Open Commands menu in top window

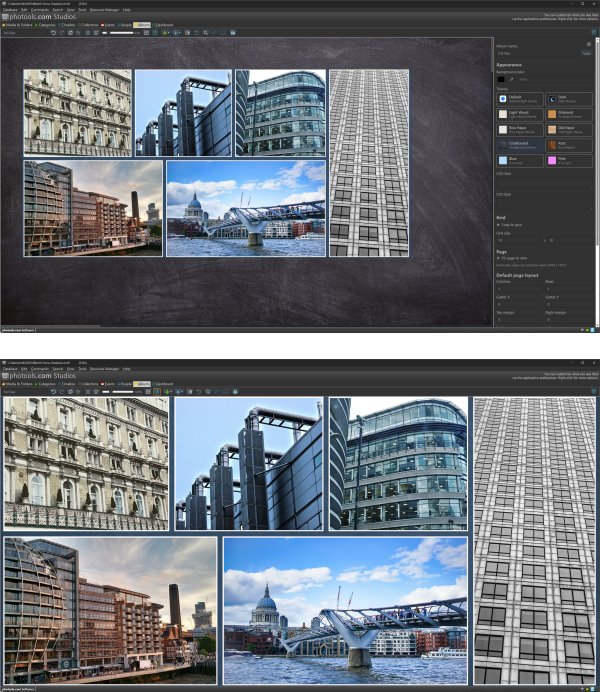tap(39, 10)
